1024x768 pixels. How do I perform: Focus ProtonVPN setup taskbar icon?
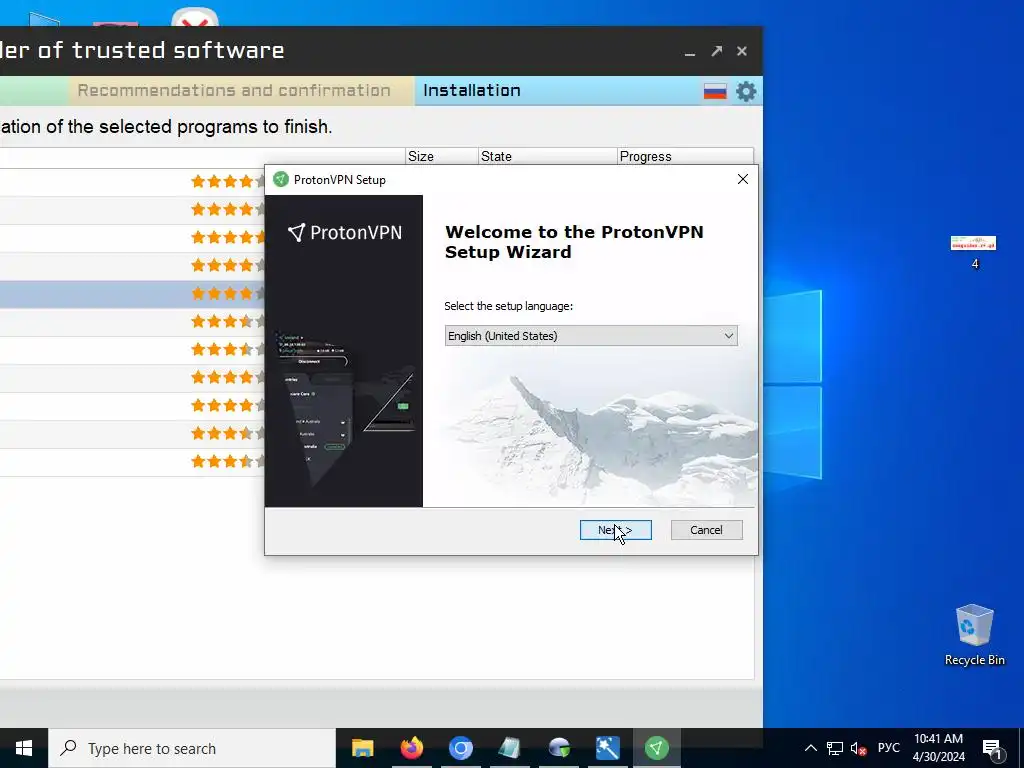pos(656,748)
